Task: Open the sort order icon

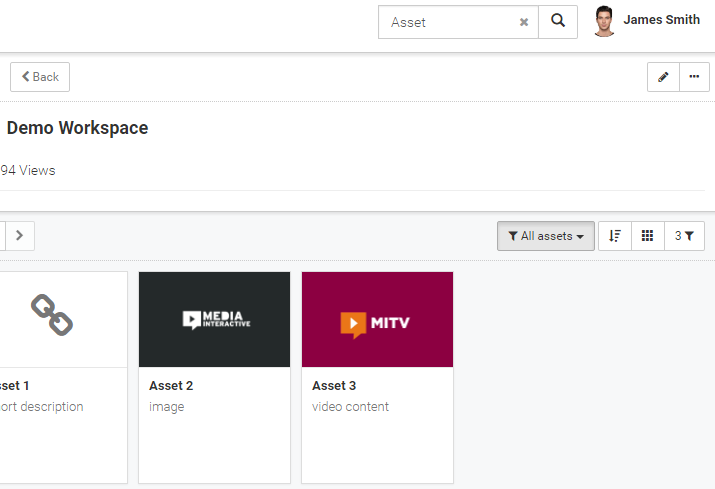Action: 615,236
